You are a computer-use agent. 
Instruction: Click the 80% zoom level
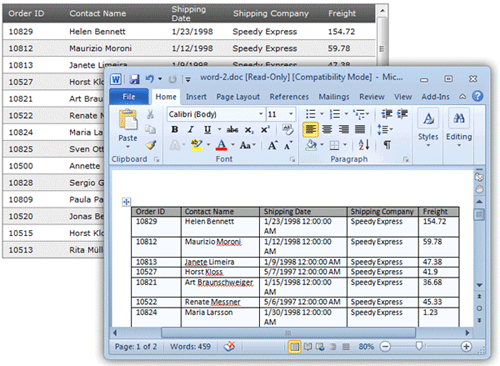pos(366,347)
